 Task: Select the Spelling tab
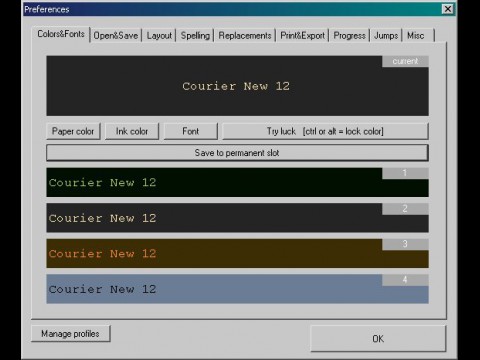click(195, 35)
